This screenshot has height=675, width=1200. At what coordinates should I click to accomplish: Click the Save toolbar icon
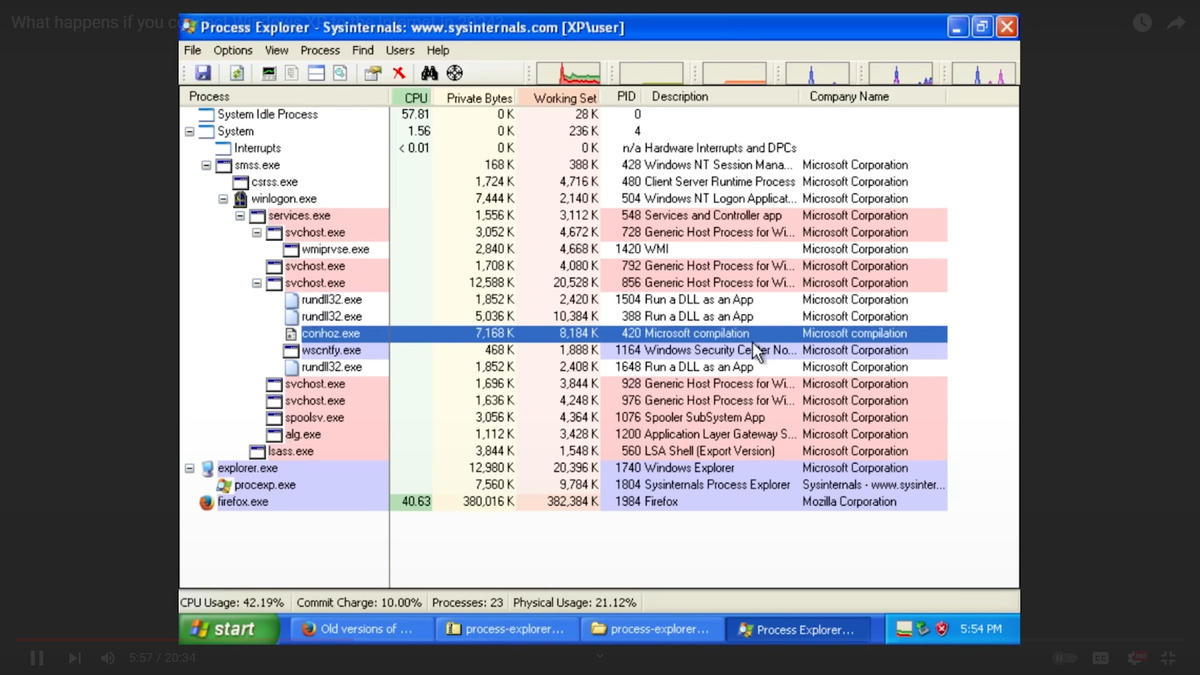203,73
